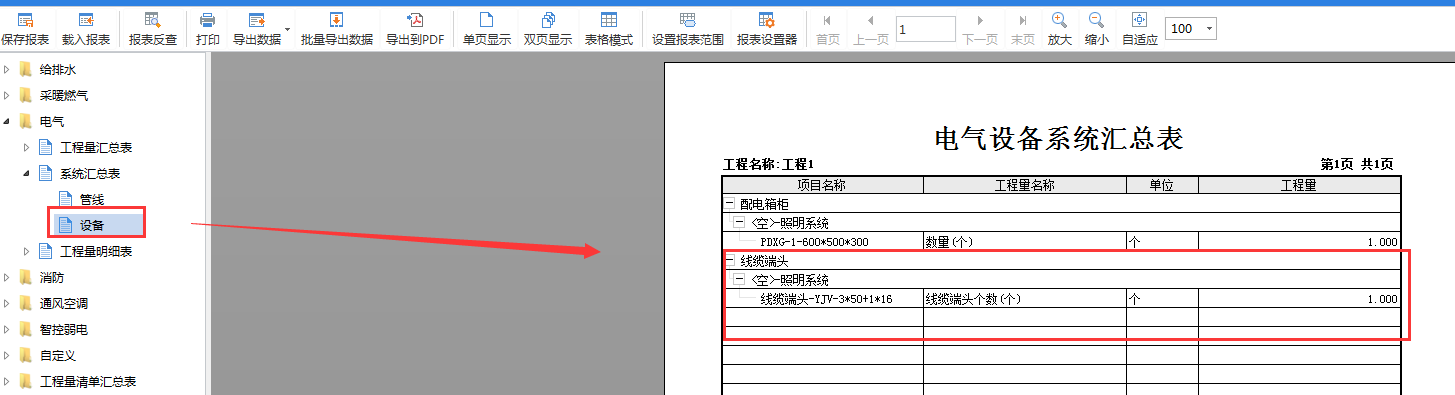Viewport: 1455px width, 395px height.
Task: Open the 报表设置器 report settings tool
Action: (767, 29)
